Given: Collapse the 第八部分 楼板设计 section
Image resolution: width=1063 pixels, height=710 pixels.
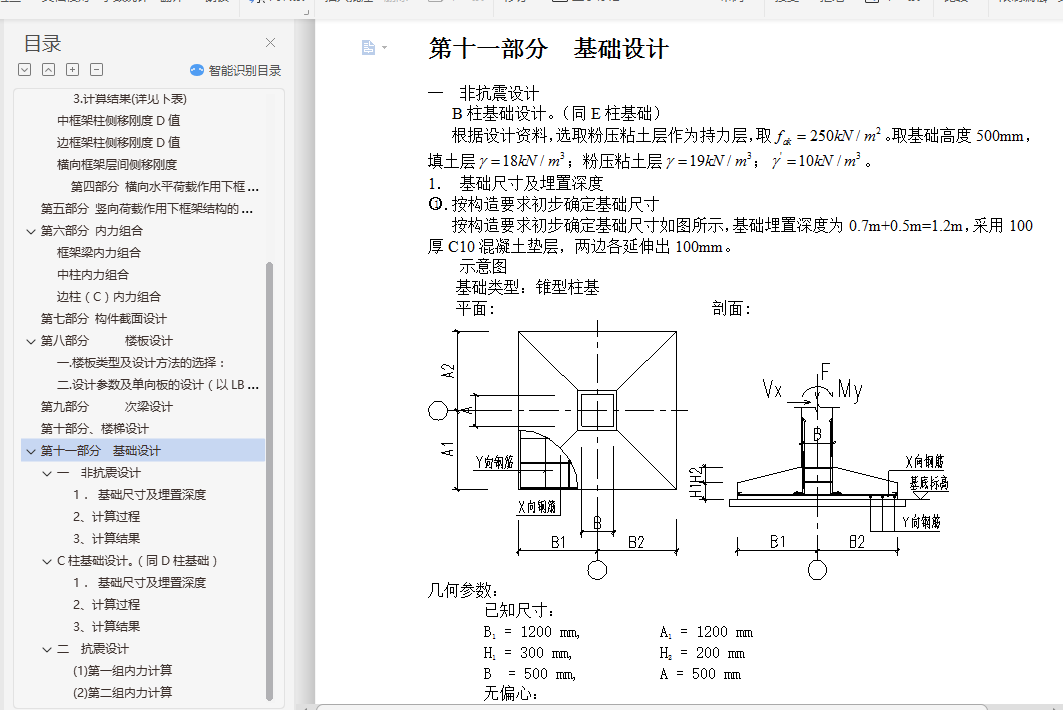Looking at the screenshot, I should (x=31, y=341).
